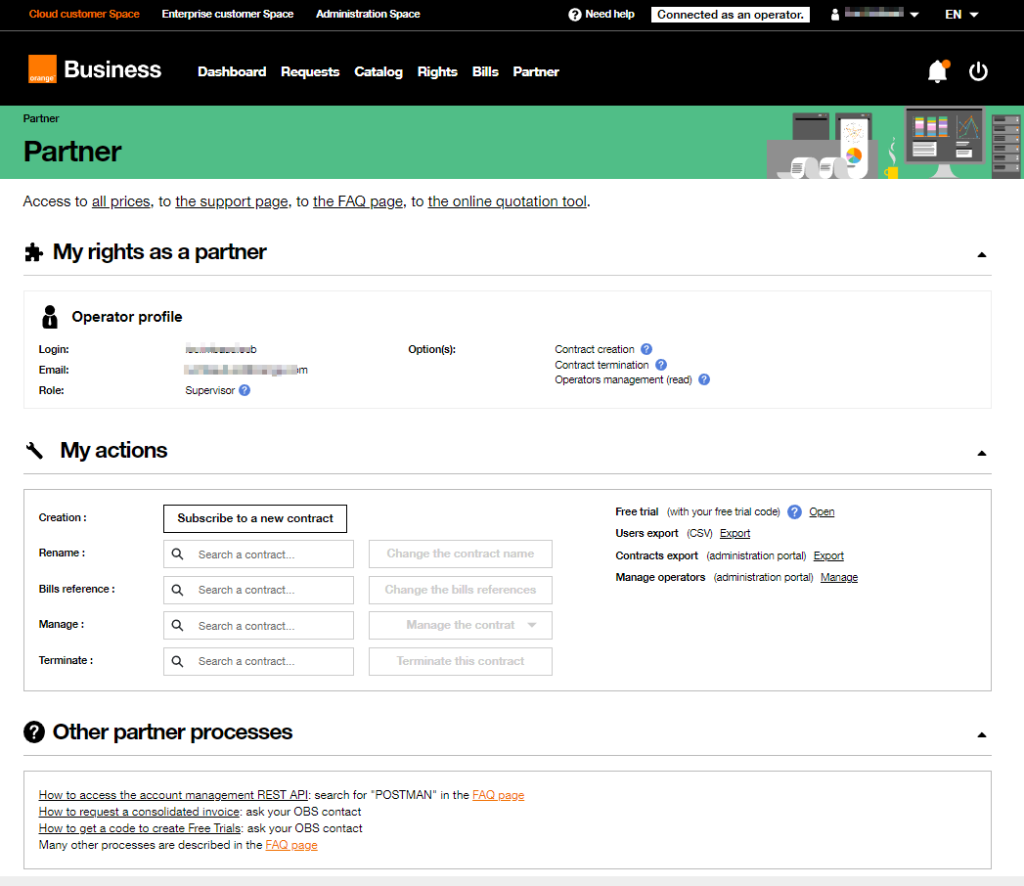The height and width of the screenshot is (886, 1024).
Task: Open the Bills menu
Action: click(485, 72)
